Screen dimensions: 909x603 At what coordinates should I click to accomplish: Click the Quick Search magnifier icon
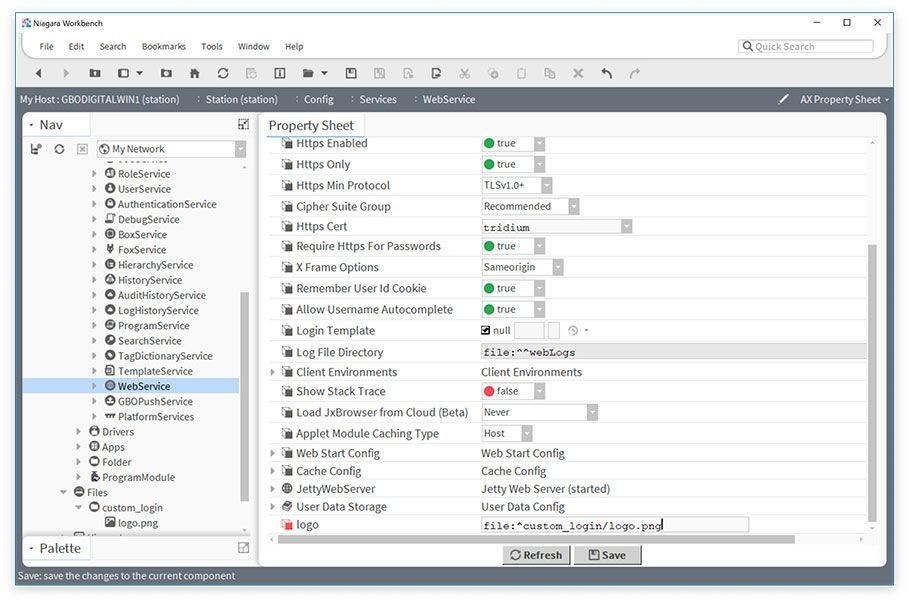pyautogui.click(x=748, y=46)
